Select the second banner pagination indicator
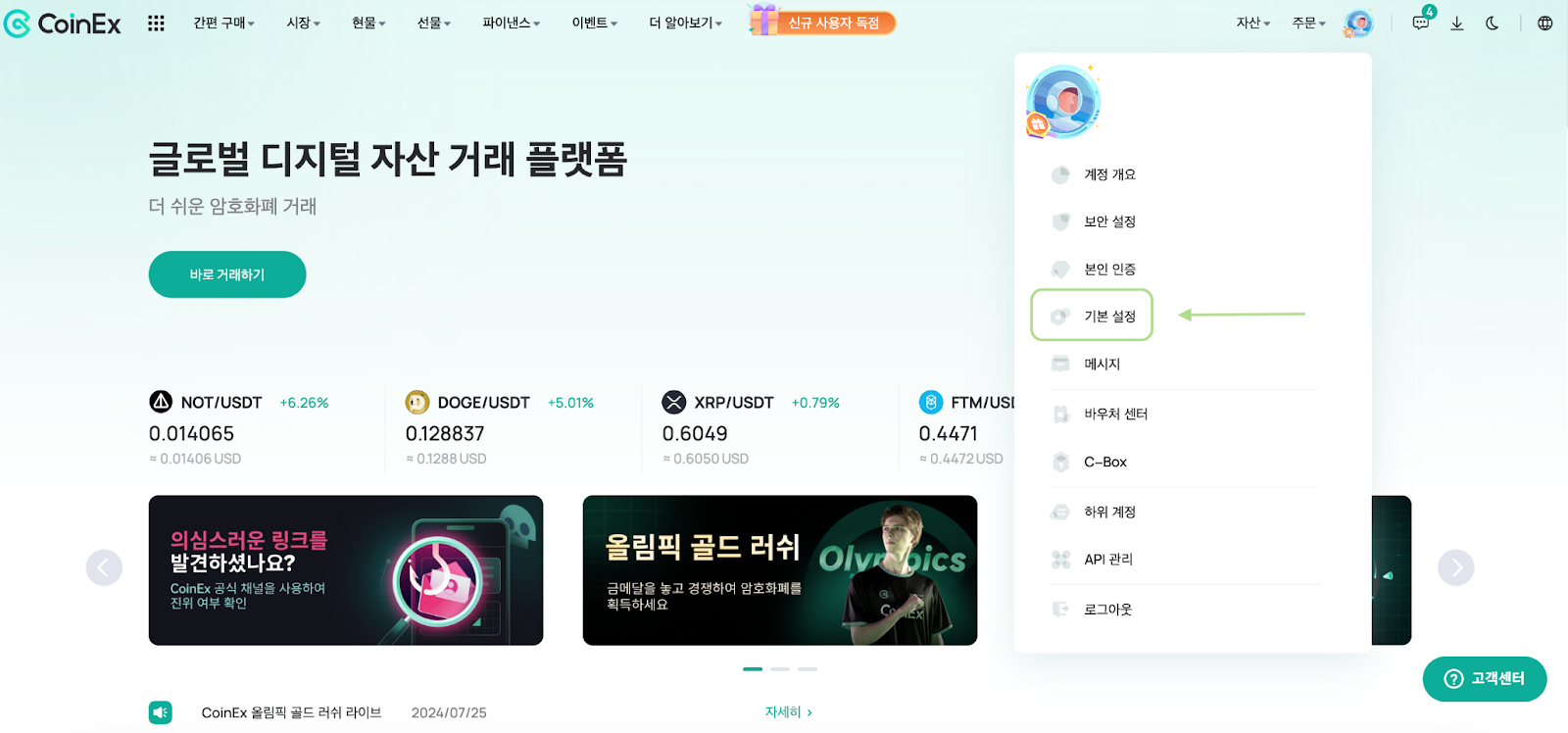Screen dimensions: 1568x733 (x=780, y=669)
